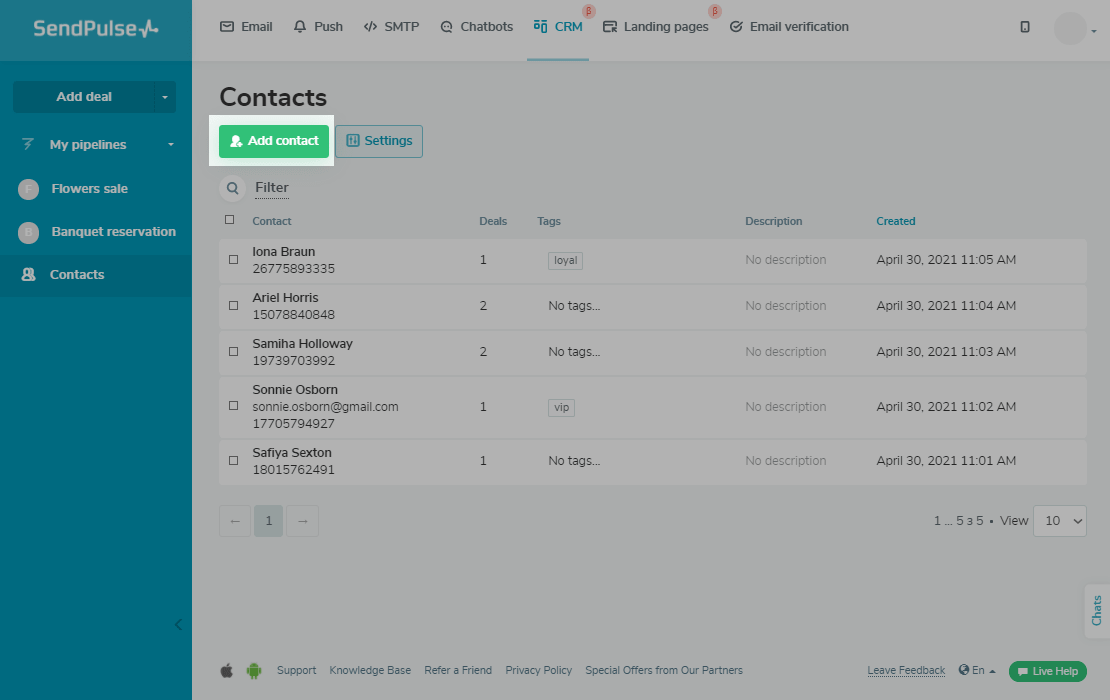Open the Safiya Sexton contact
Image resolution: width=1110 pixels, height=700 pixels.
(x=292, y=453)
